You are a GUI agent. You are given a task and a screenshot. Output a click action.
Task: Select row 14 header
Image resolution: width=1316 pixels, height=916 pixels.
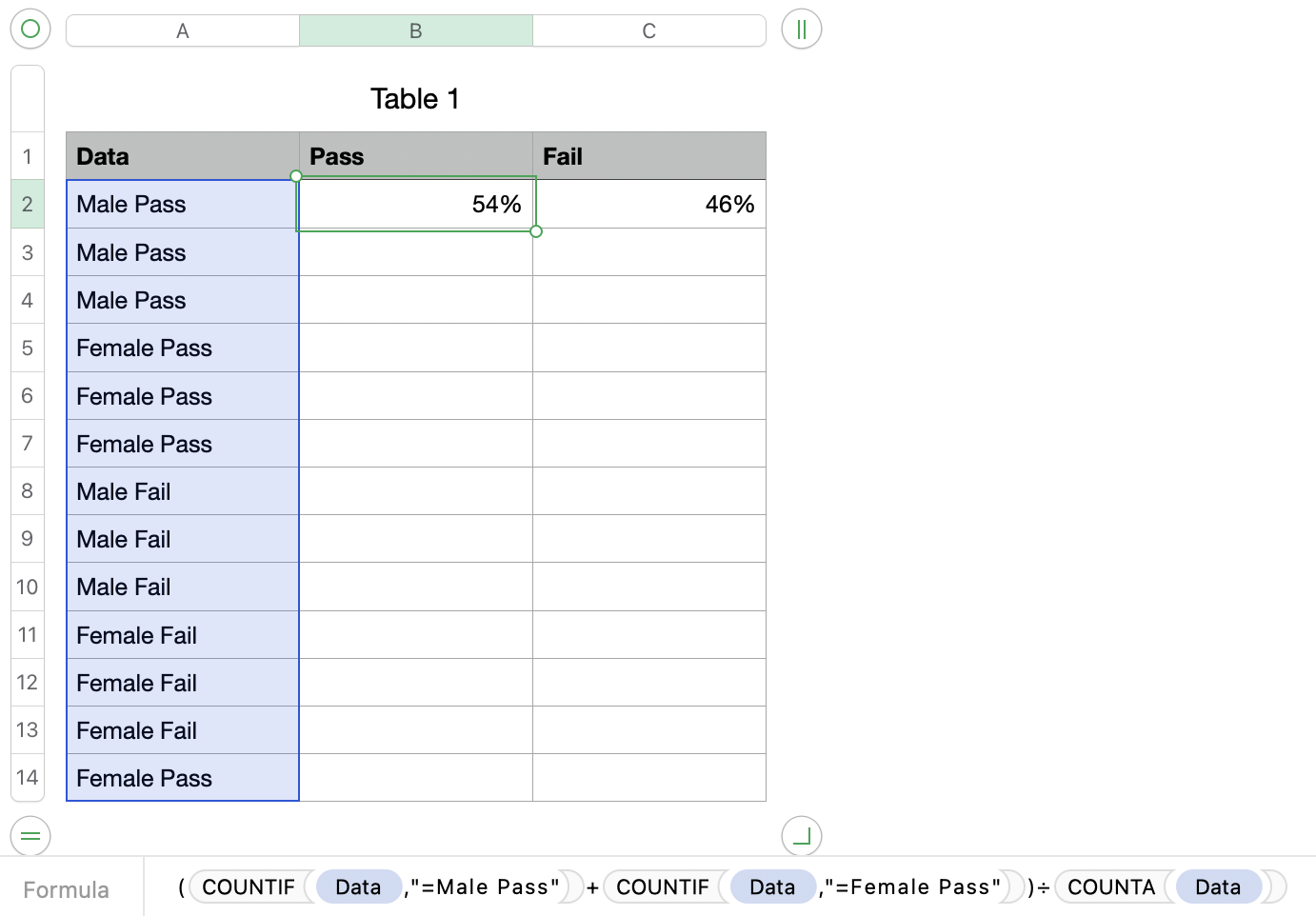pyautogui.click(x=28, y=777)
